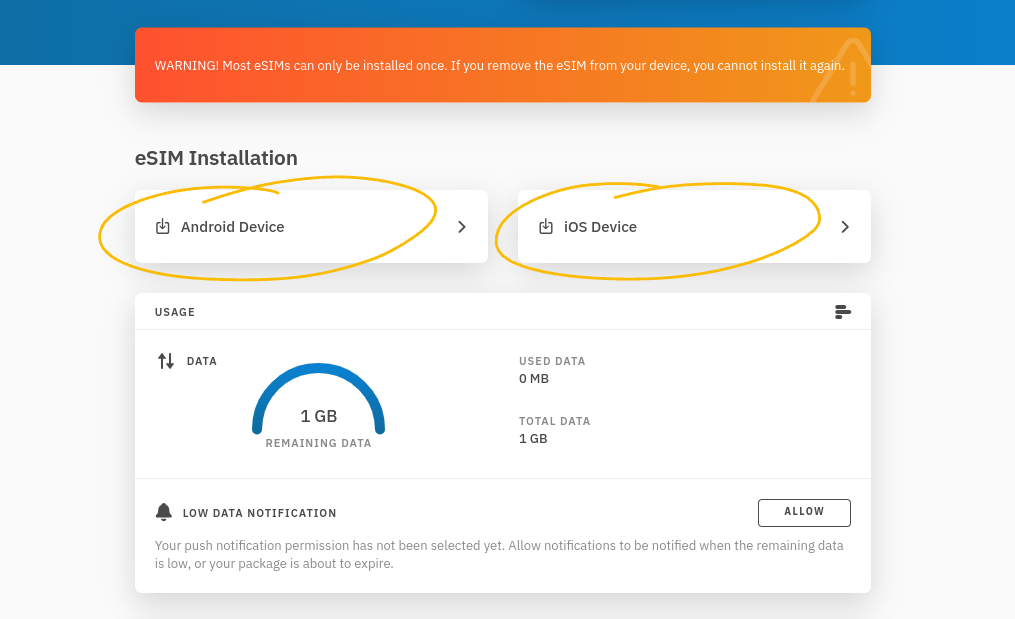The height and width of the screenshot is (619, 1015).
Task: Click the low data notification bell icon
Action: click(164, 512)
